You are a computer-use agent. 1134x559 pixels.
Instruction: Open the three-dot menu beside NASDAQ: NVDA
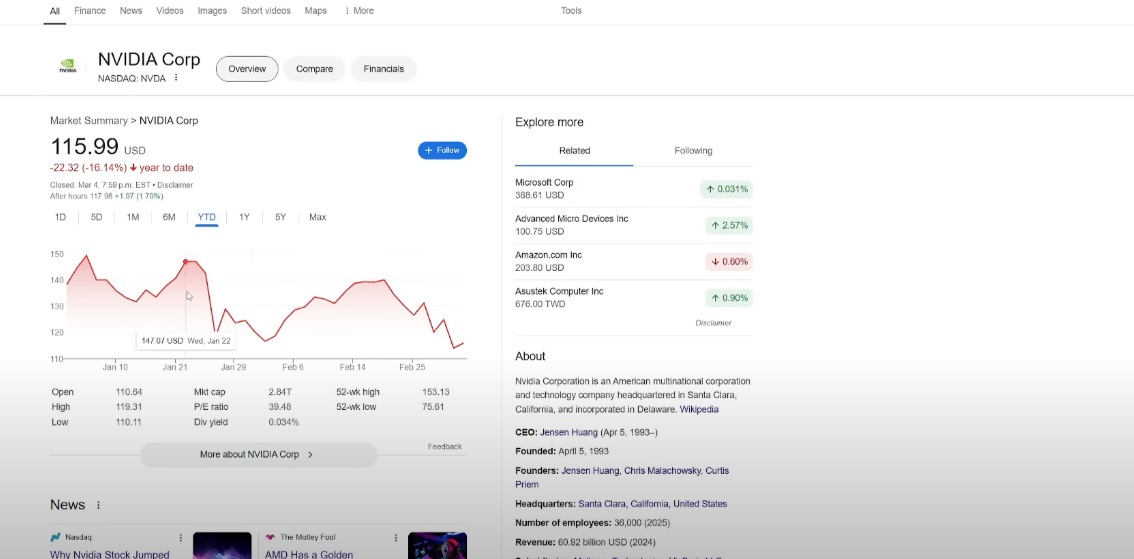[x=176, y=78]
